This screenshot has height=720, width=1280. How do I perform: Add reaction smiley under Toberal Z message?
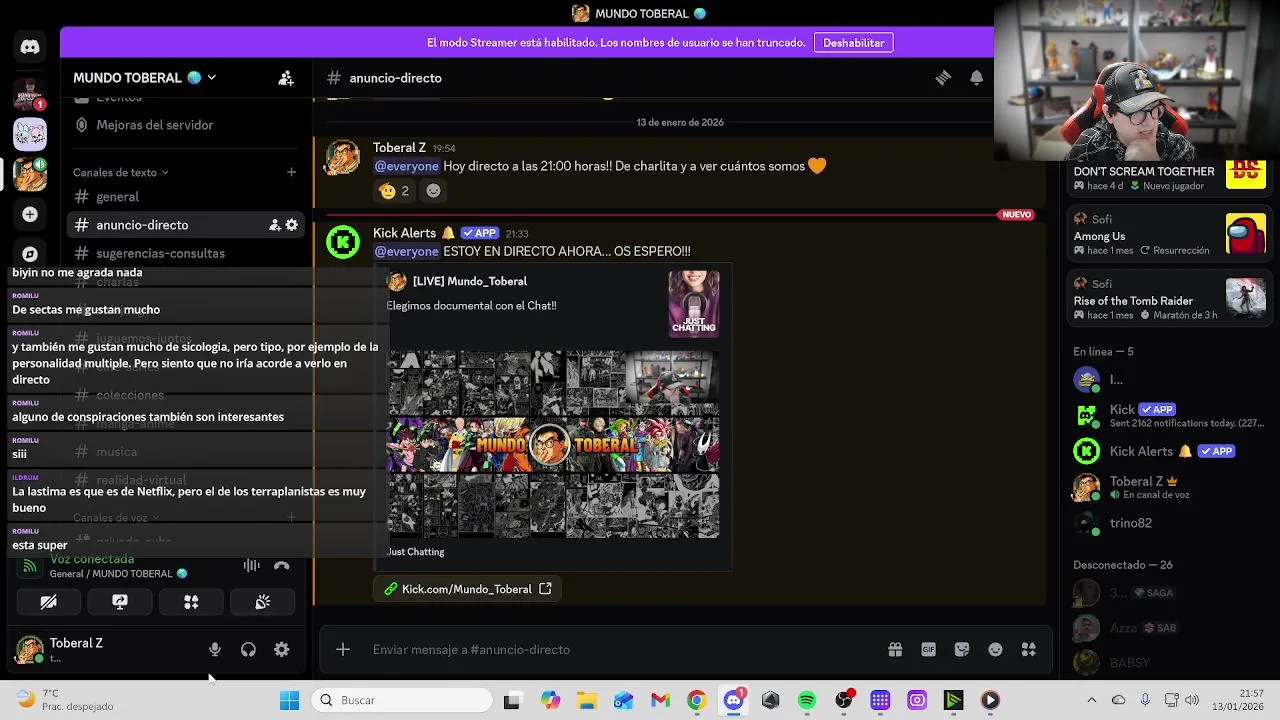433,191
